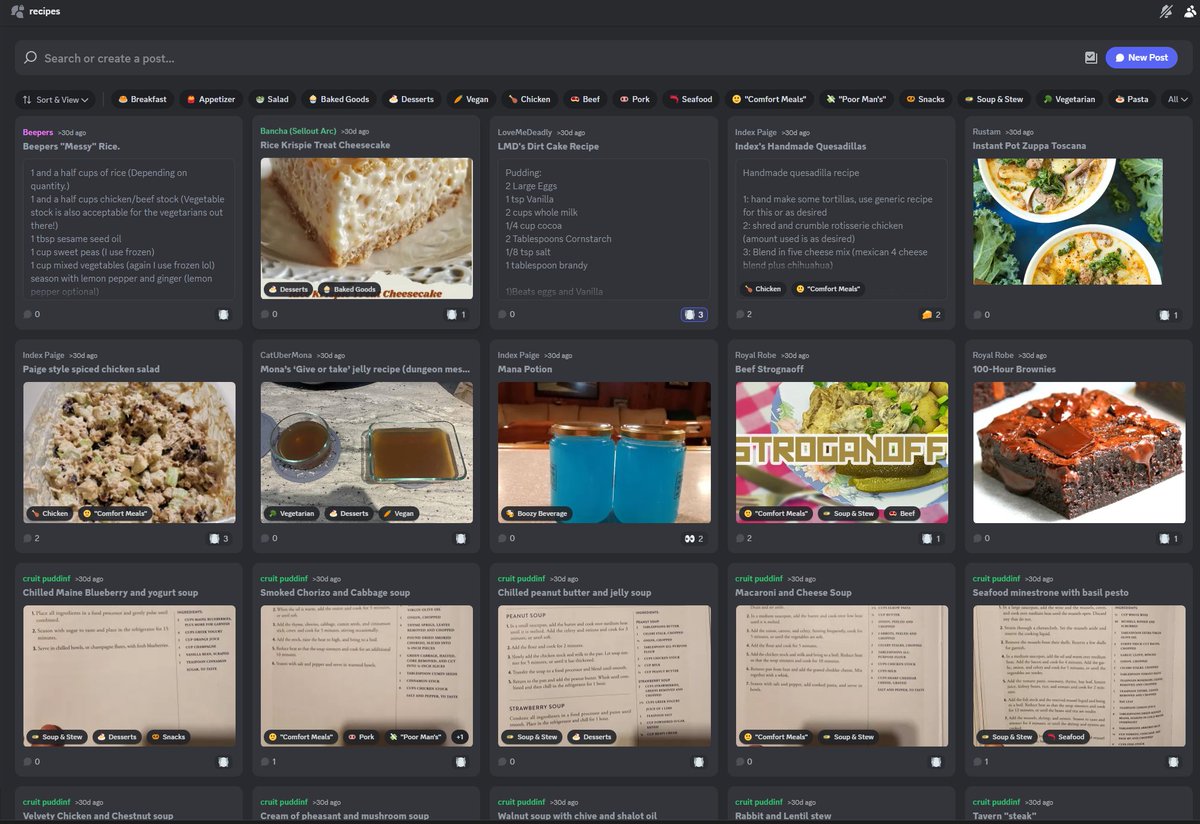The width and height of the screenshot is (1200, 824).
Task: Open post titled LMD's Dirt Cake Recipe
Action: point(547,146)
